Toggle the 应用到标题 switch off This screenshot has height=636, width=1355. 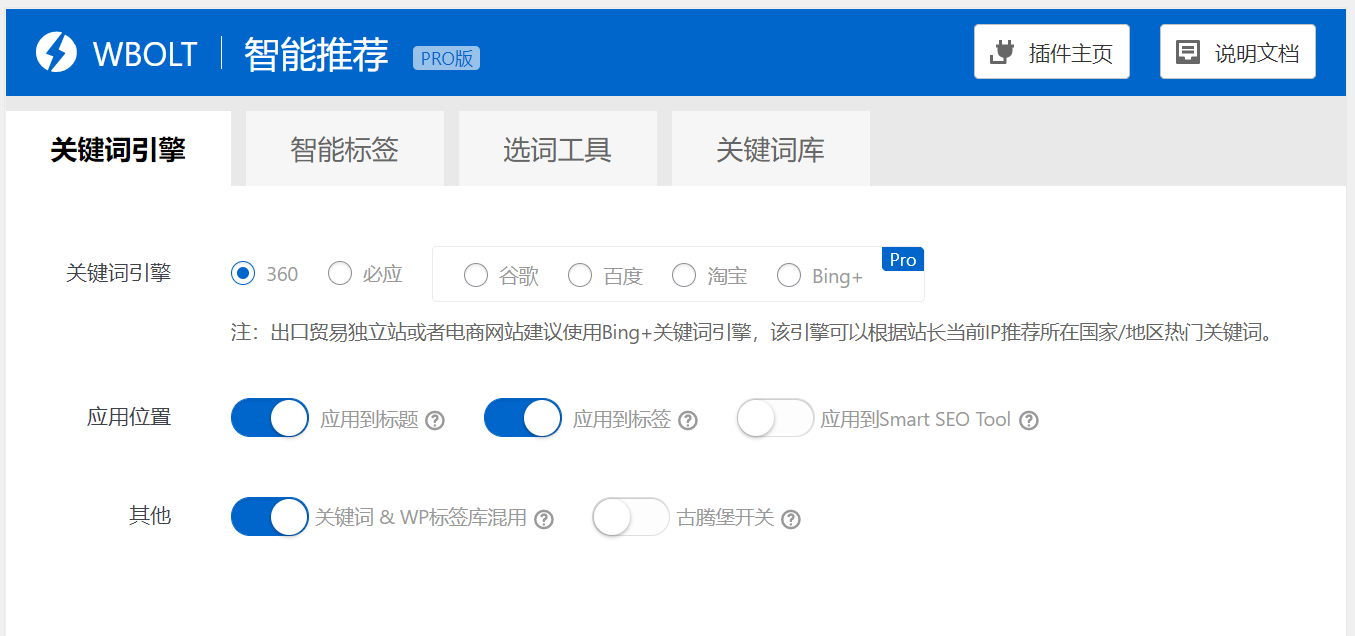pos(270,418)
